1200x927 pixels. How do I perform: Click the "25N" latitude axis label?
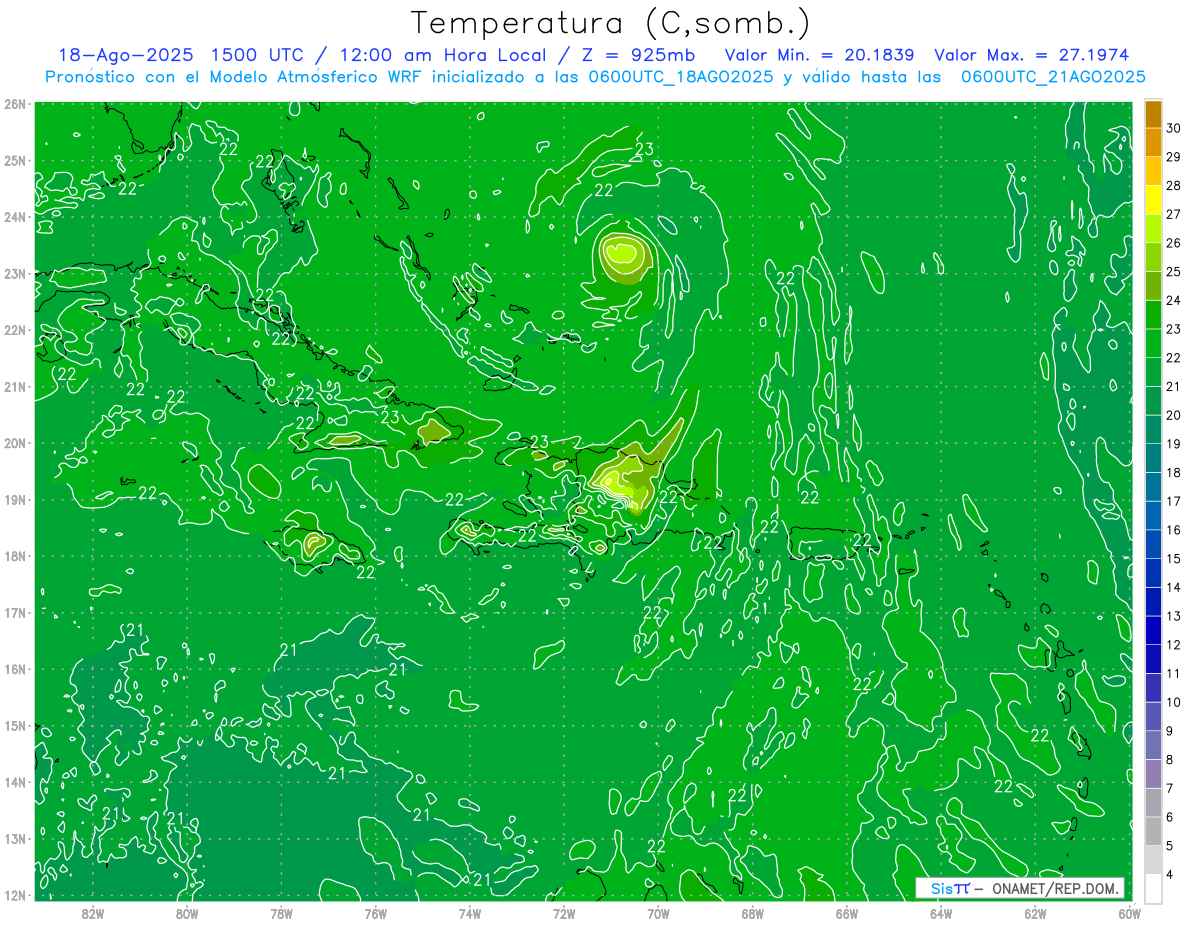[x=15, y=160]
